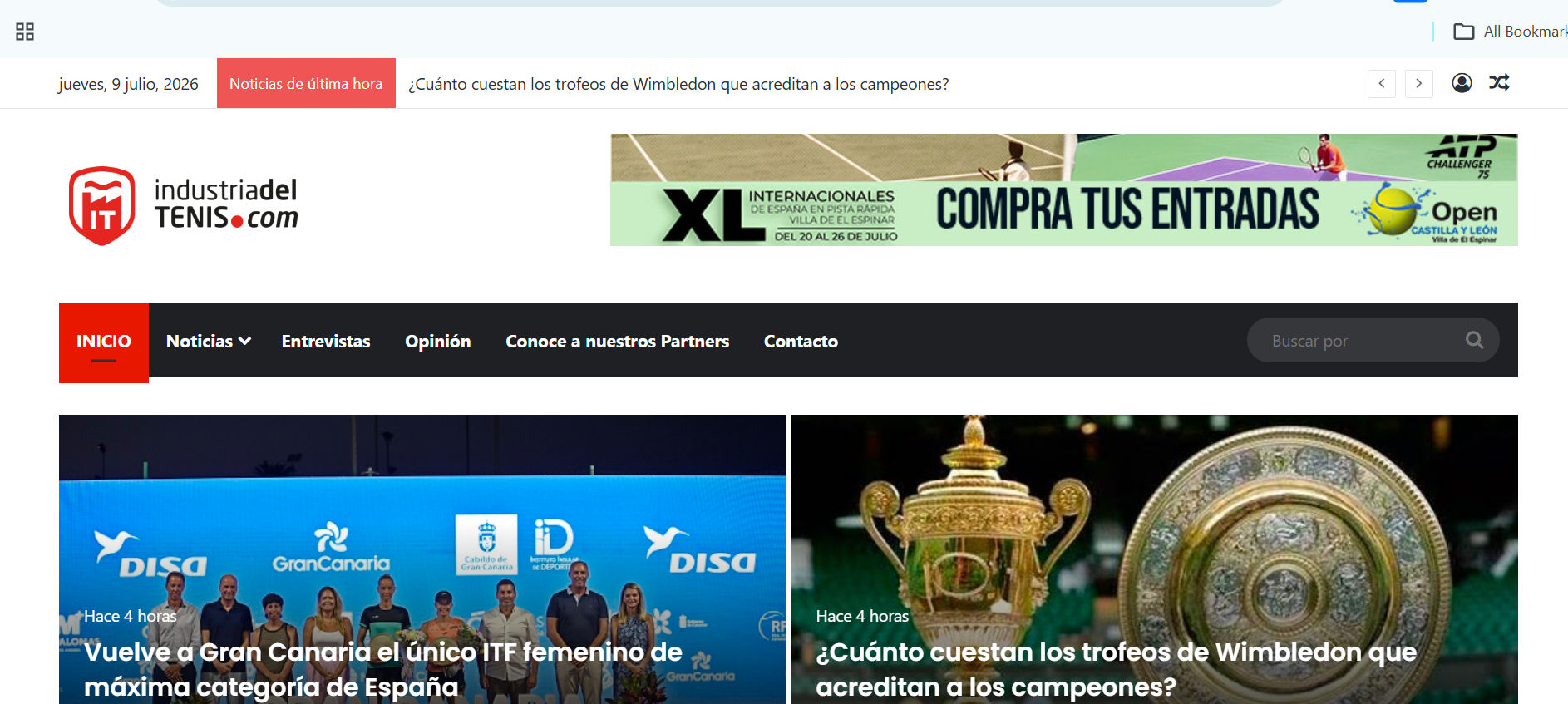
Task: Open the user account login icon
Action: pos(1462,83)
